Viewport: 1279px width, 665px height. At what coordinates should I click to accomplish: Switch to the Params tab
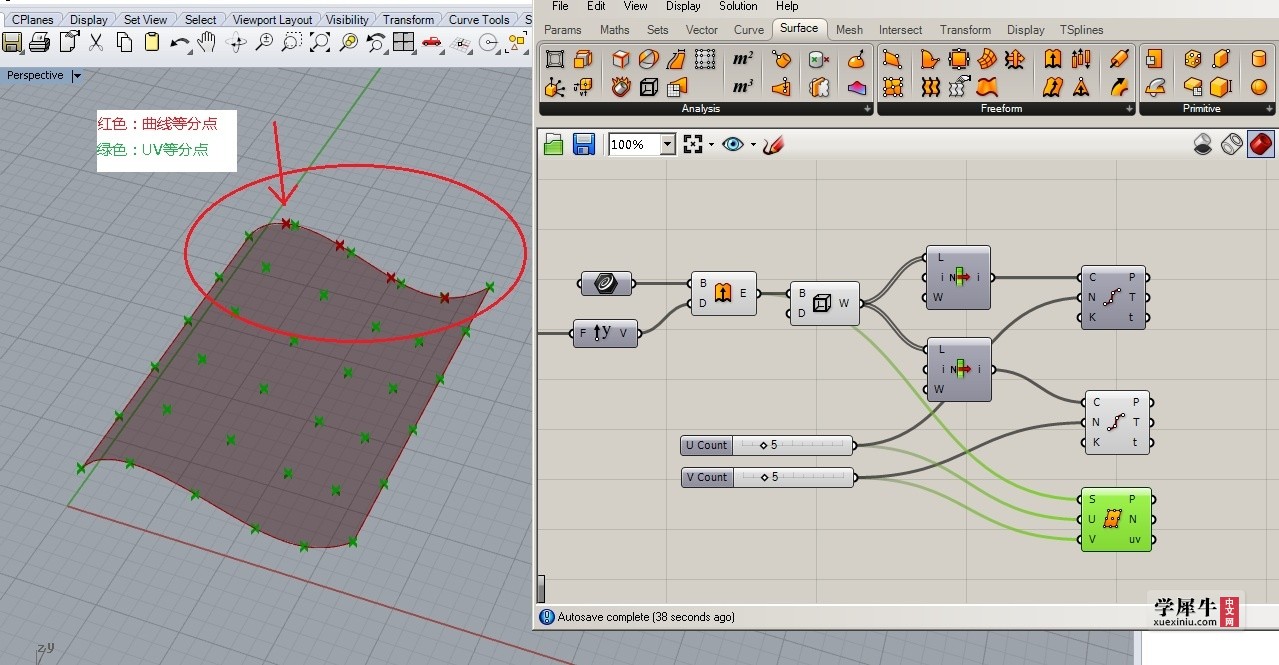(563, 30)
